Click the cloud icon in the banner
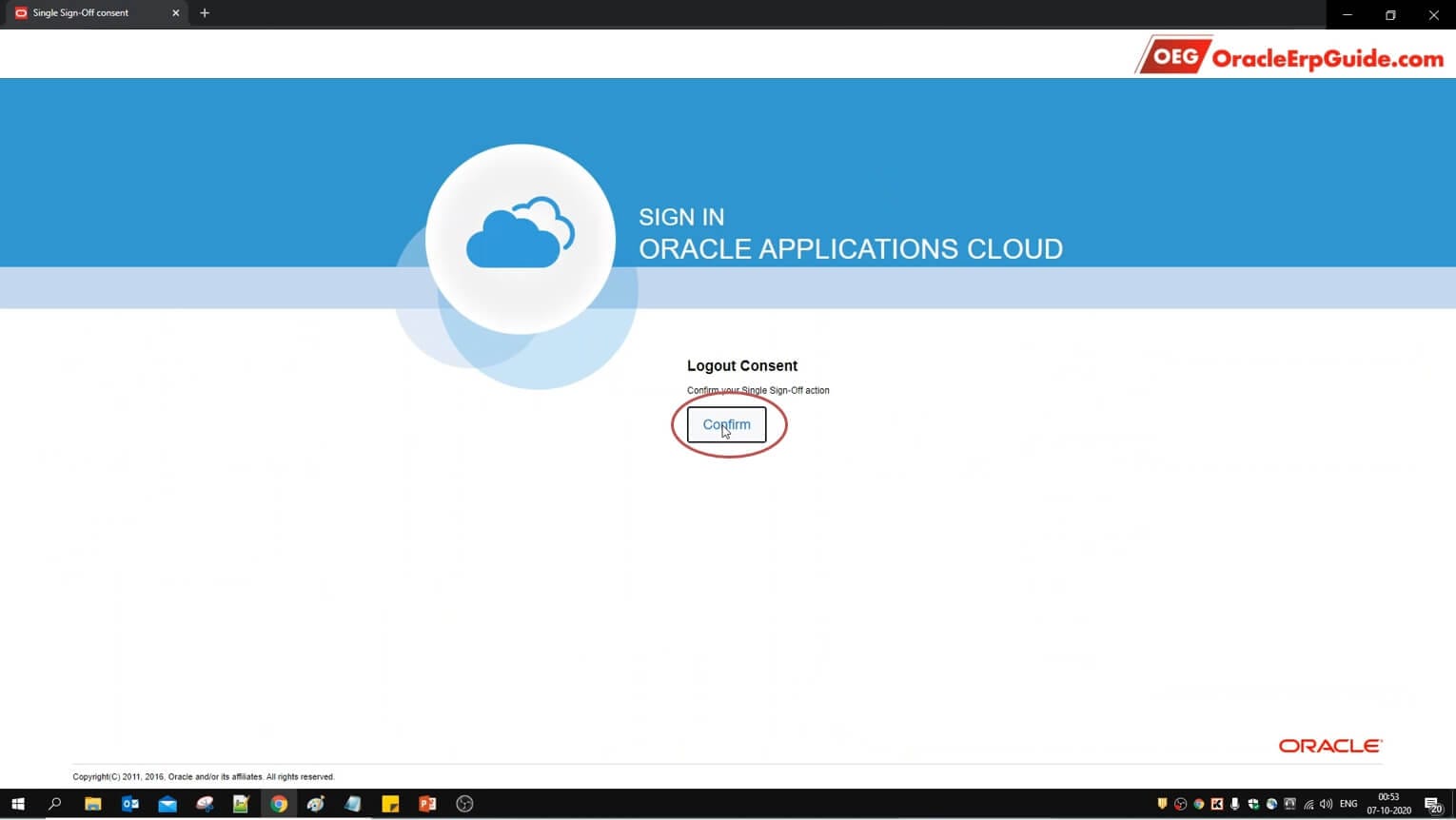This screenshot has width=1456, height=820. tap(521, 233)
